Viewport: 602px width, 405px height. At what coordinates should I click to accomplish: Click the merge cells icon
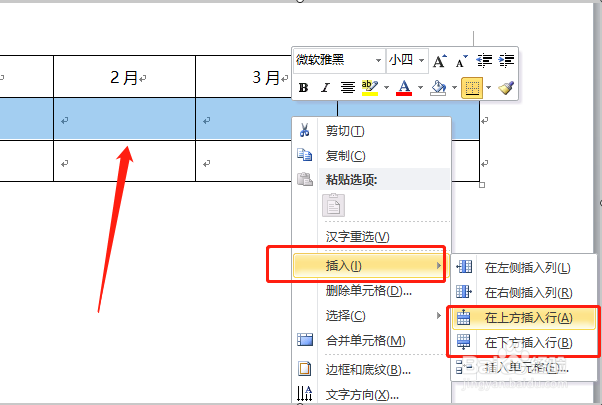[305, 340]
